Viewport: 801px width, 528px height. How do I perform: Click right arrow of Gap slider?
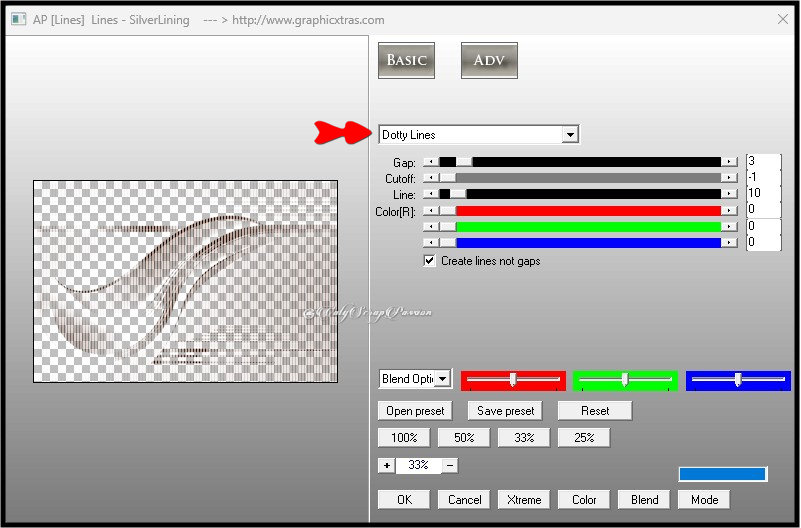tap(730, 162)
